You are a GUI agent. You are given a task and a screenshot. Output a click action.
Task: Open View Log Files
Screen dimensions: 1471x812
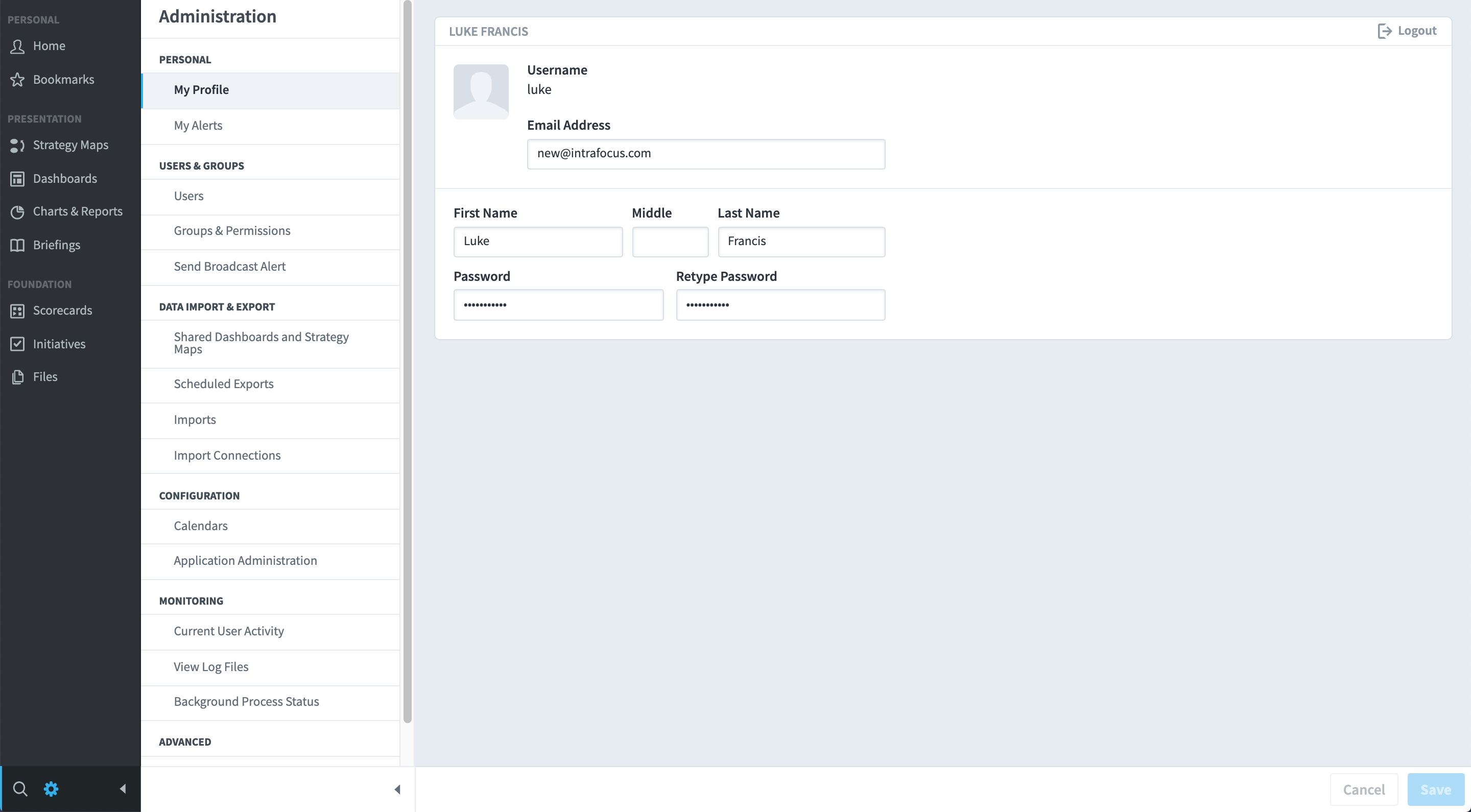point(271,667)
